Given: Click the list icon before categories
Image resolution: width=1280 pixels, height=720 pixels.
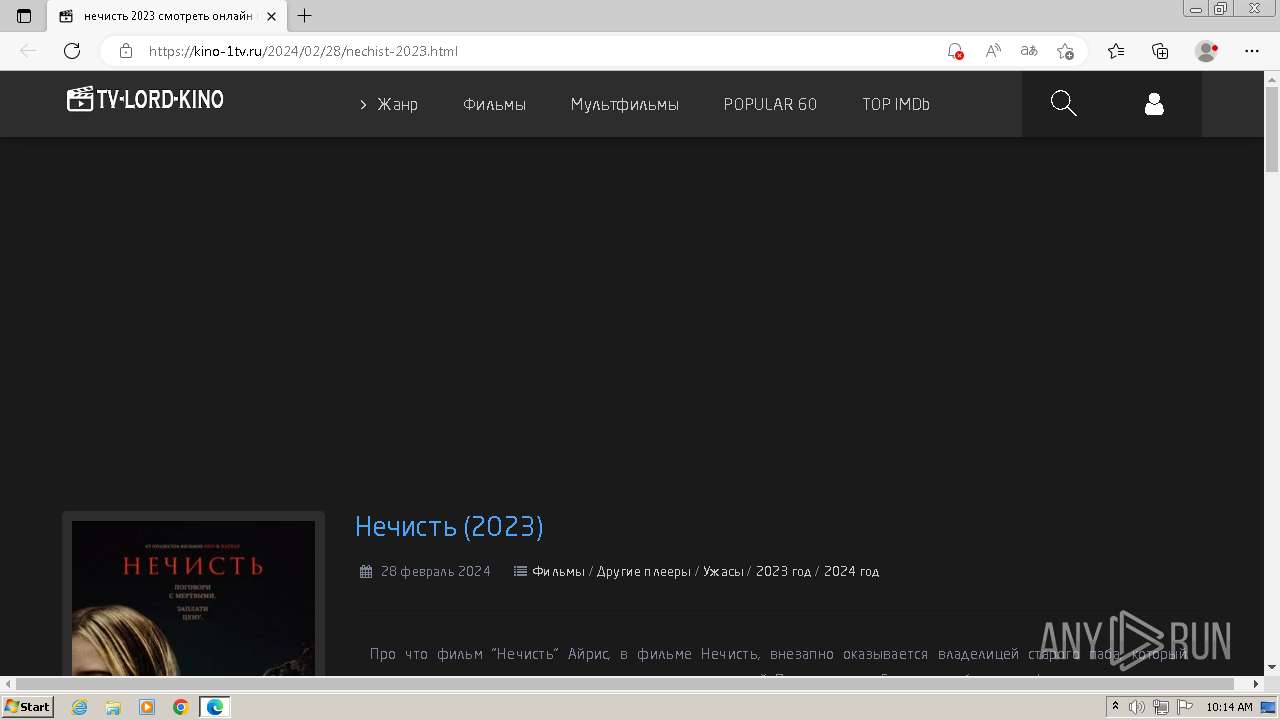Looking at the screenshot, I should (520, 572).
